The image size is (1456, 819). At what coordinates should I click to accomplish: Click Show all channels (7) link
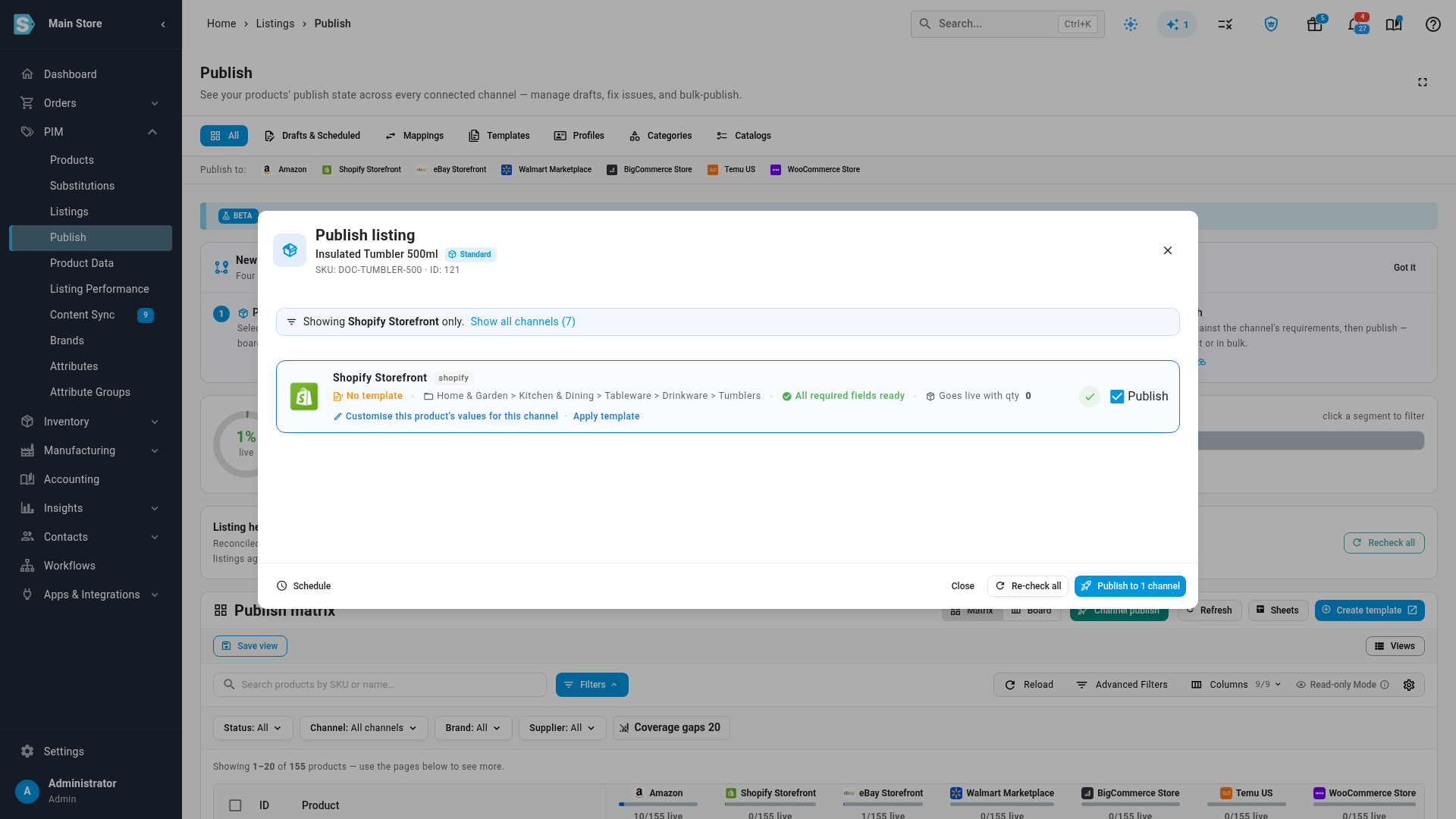(522, 322)
